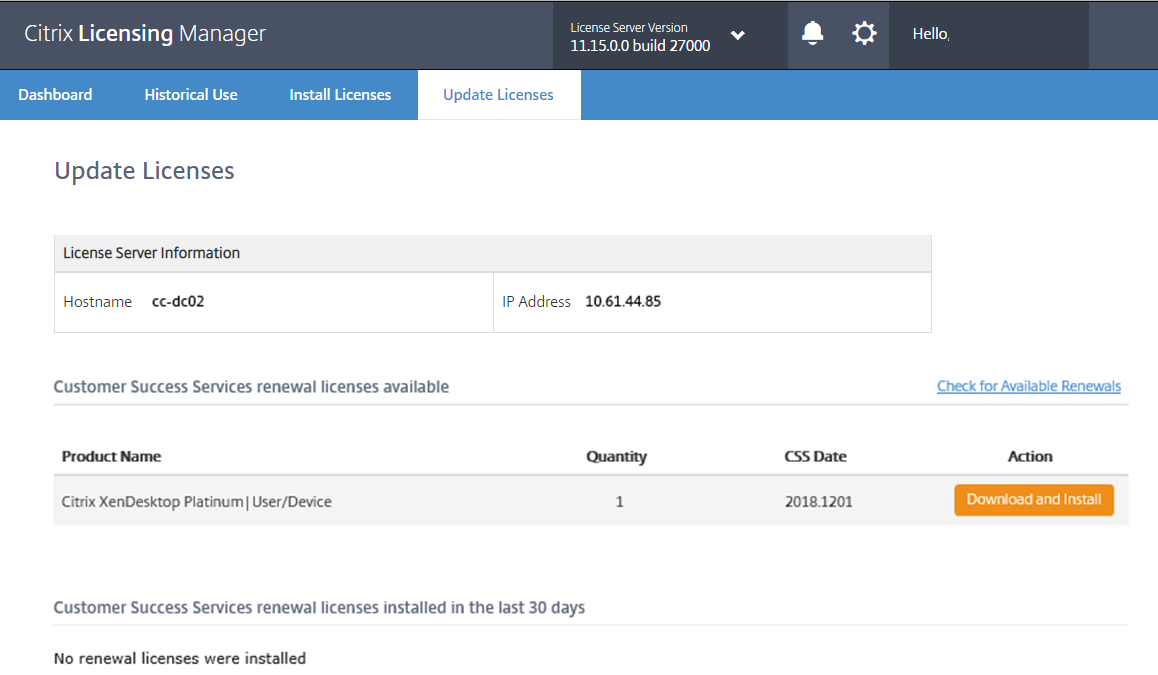
Task: Click the Action column header
Action: [1030, 456]
